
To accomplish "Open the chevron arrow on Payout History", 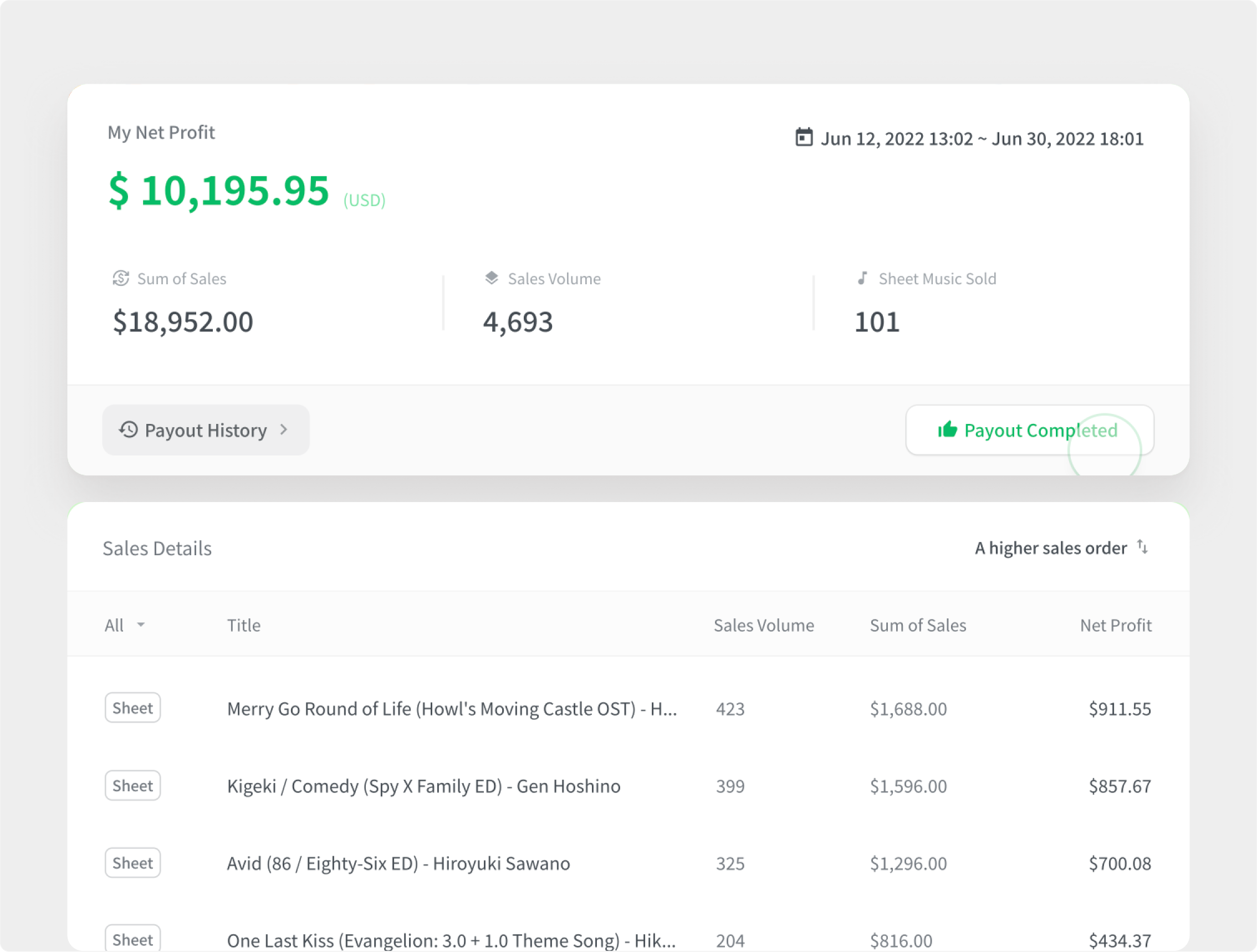I will coord(284,429).
